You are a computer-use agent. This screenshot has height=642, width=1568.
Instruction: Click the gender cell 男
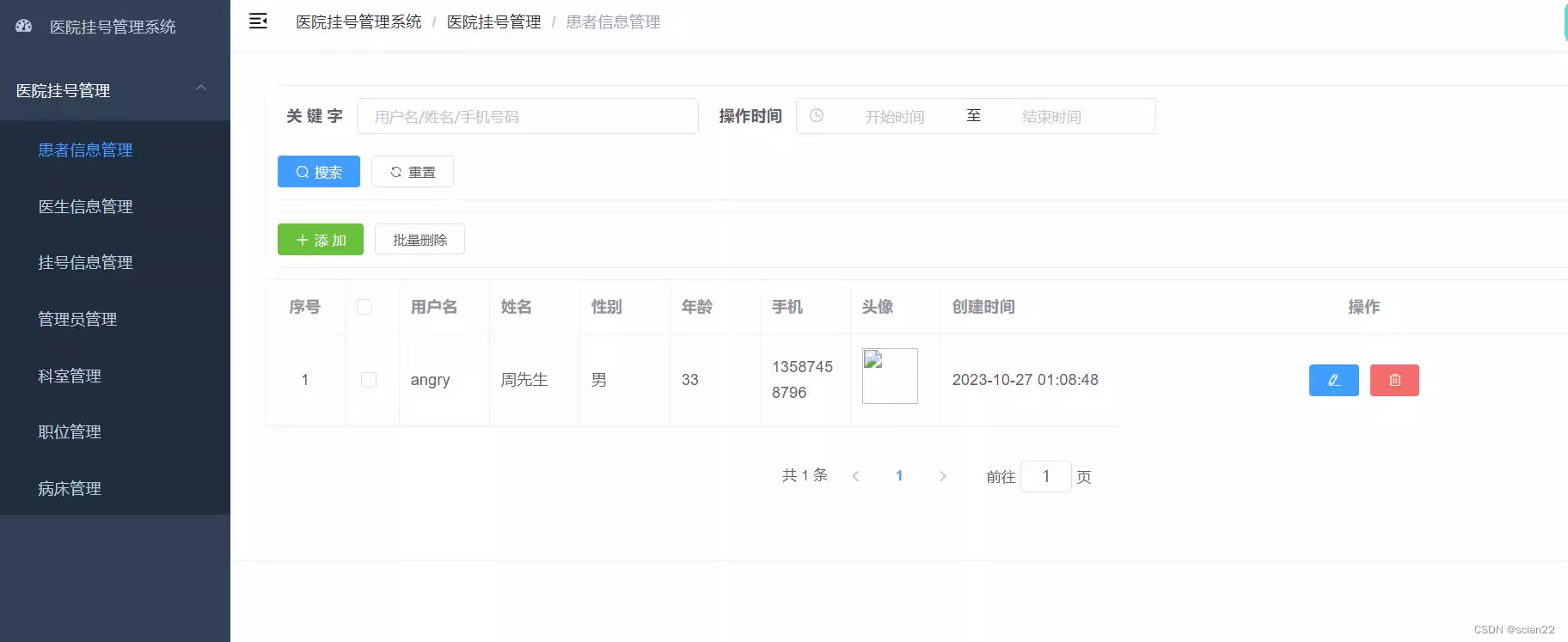(x=599, y=380)
